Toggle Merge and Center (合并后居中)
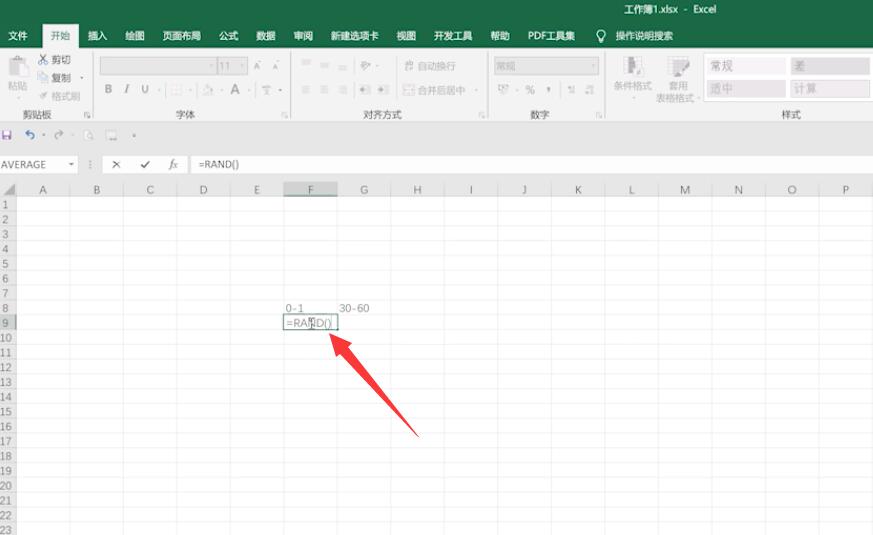This screenshot has height=535, width=873. [x=434, y=89]
